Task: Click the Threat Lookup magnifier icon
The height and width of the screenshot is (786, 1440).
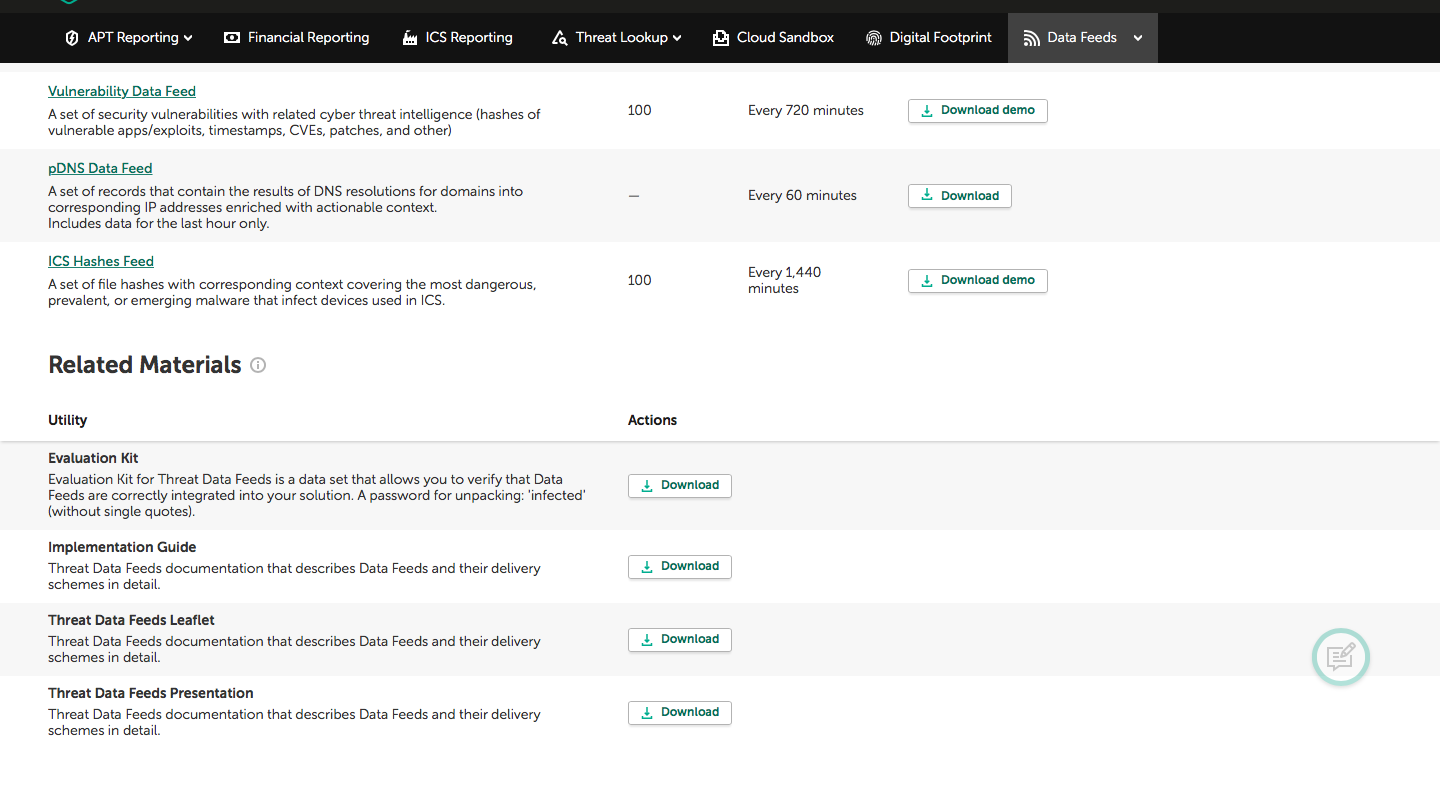Action: pos(560,38)
